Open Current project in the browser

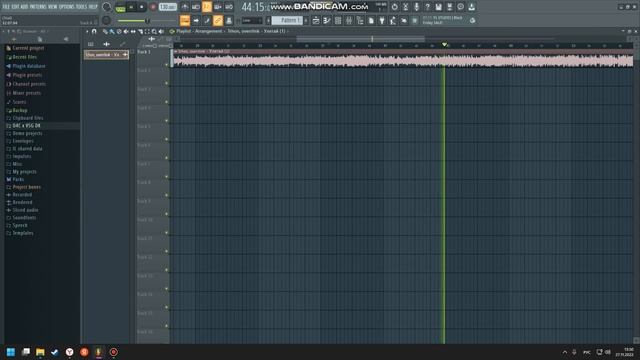(25, 48)
